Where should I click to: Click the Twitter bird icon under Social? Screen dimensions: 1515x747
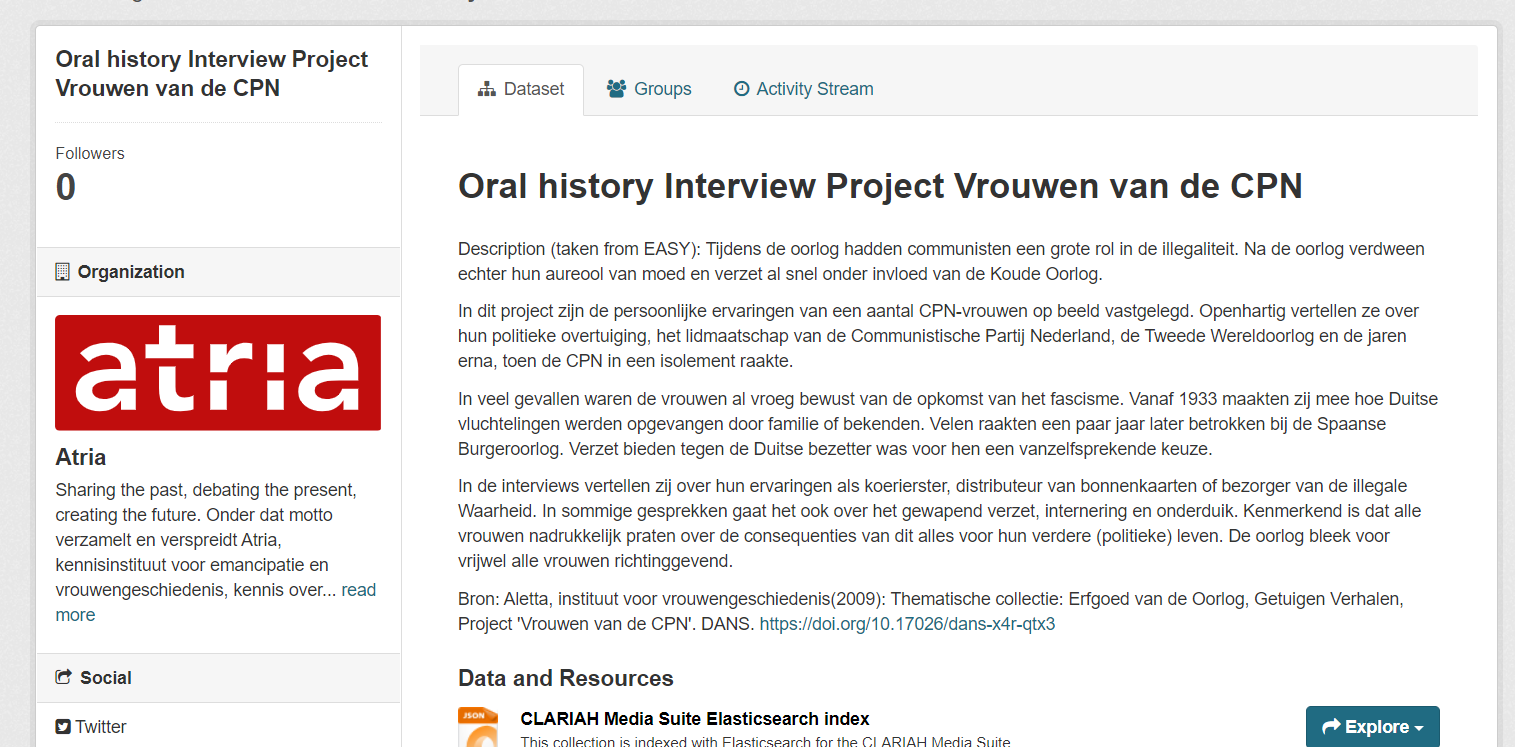coord(63,727)
